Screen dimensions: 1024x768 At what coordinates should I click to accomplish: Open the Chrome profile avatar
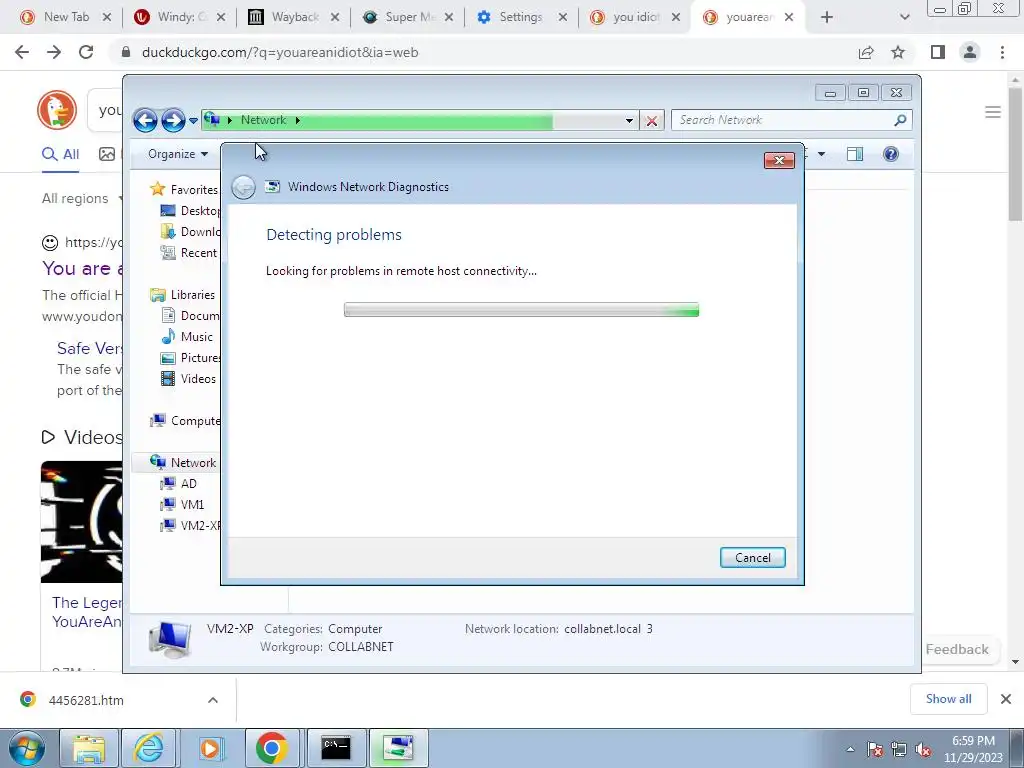(970, 52)
